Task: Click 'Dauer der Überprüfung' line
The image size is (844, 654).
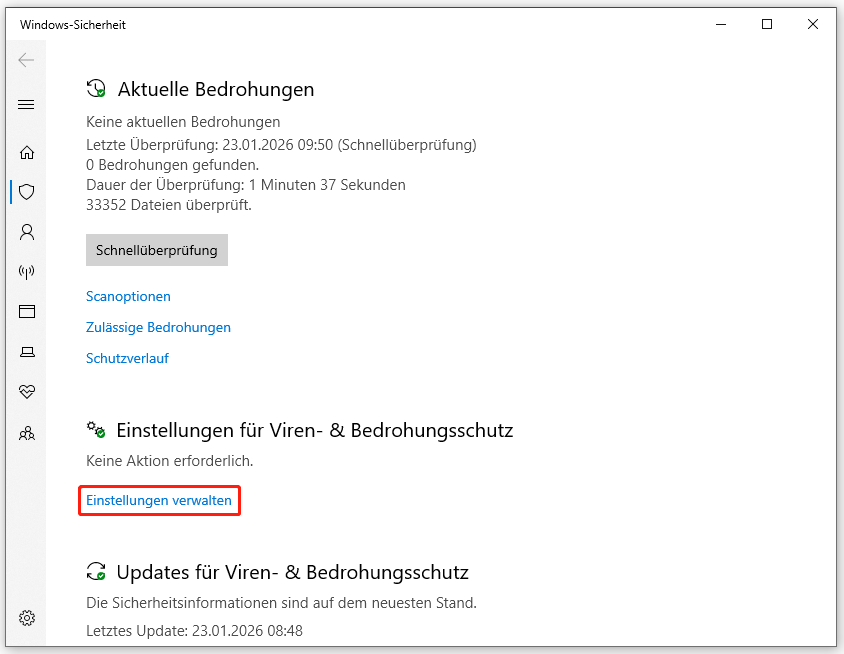Action: tap(246, 185)
